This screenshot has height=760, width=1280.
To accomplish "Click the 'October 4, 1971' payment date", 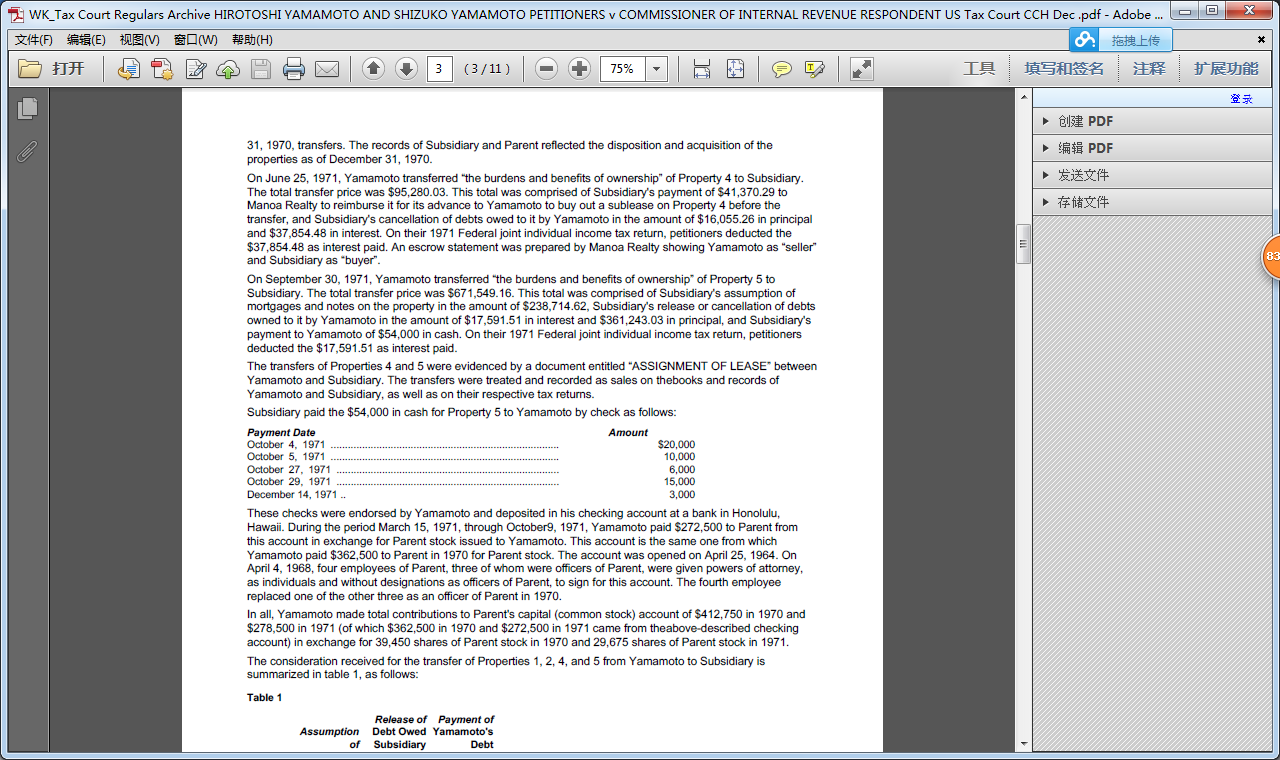I will 286,445.
